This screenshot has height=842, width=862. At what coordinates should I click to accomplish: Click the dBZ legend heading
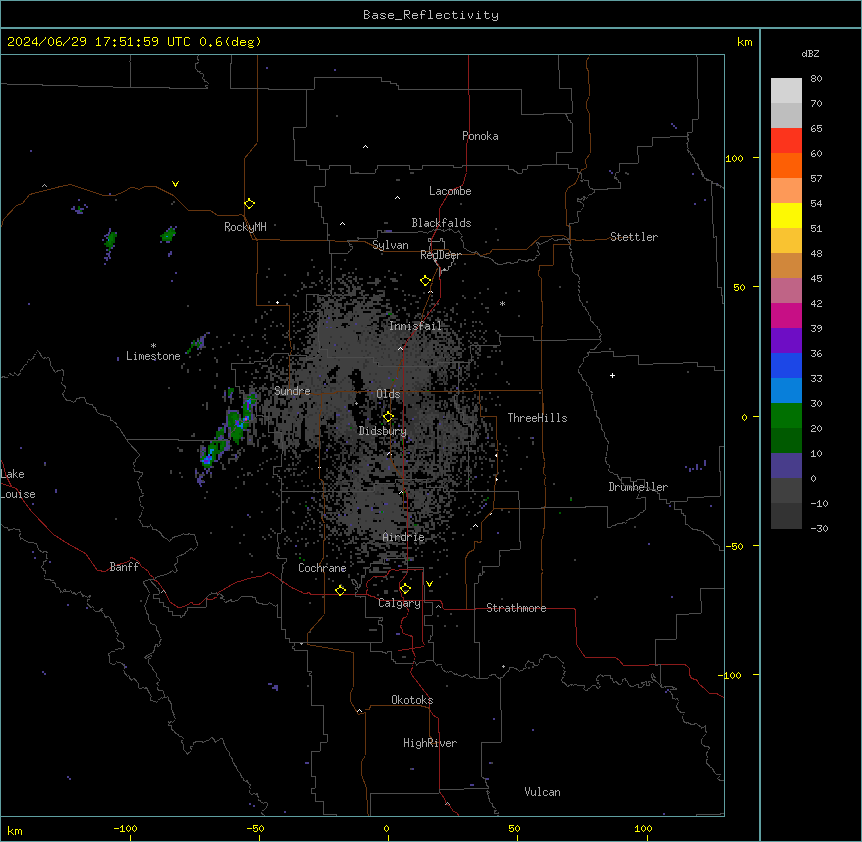pyautogui.click(x=810, y=53)
